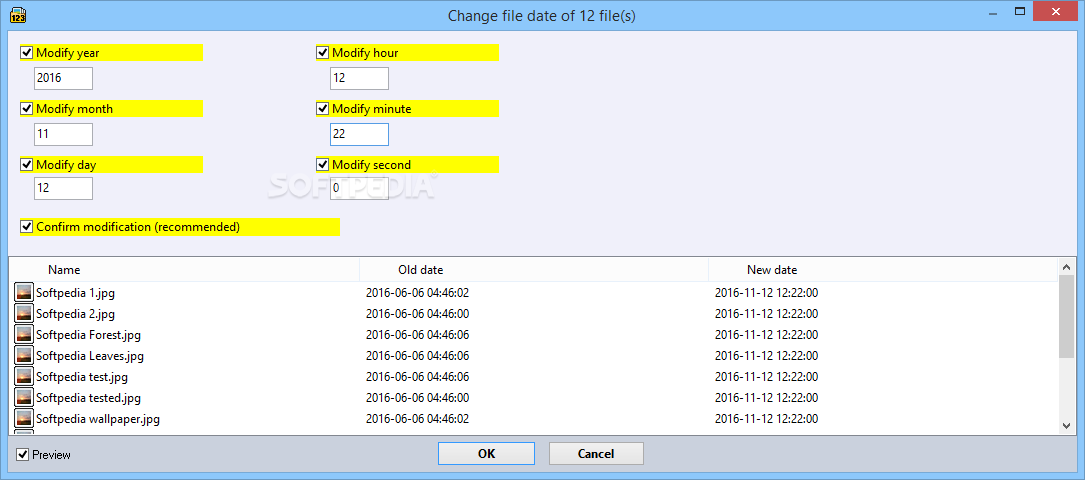This screenshot has width=1085, height=480.
Task: Maximize the Change file date window
Action: click(1019, 11)
